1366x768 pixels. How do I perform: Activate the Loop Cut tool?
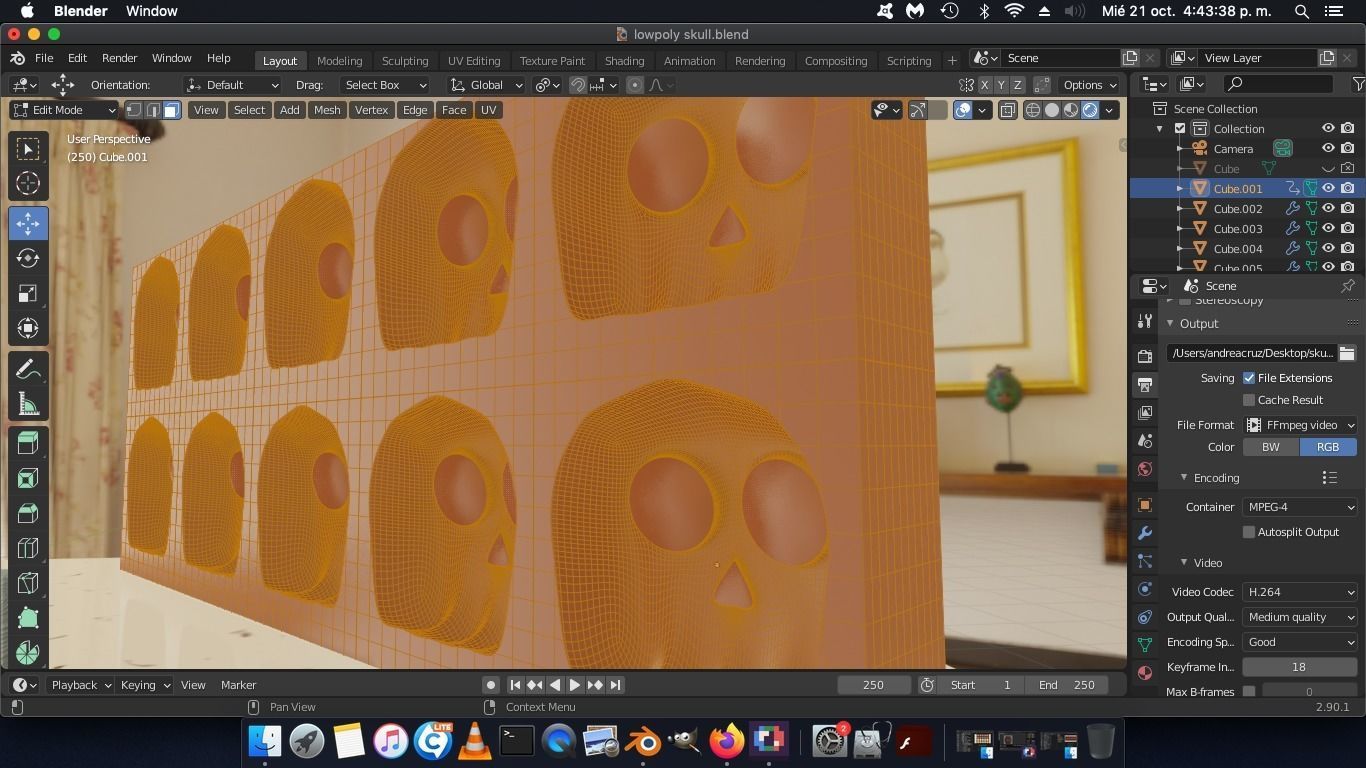(x=28, y=583)
